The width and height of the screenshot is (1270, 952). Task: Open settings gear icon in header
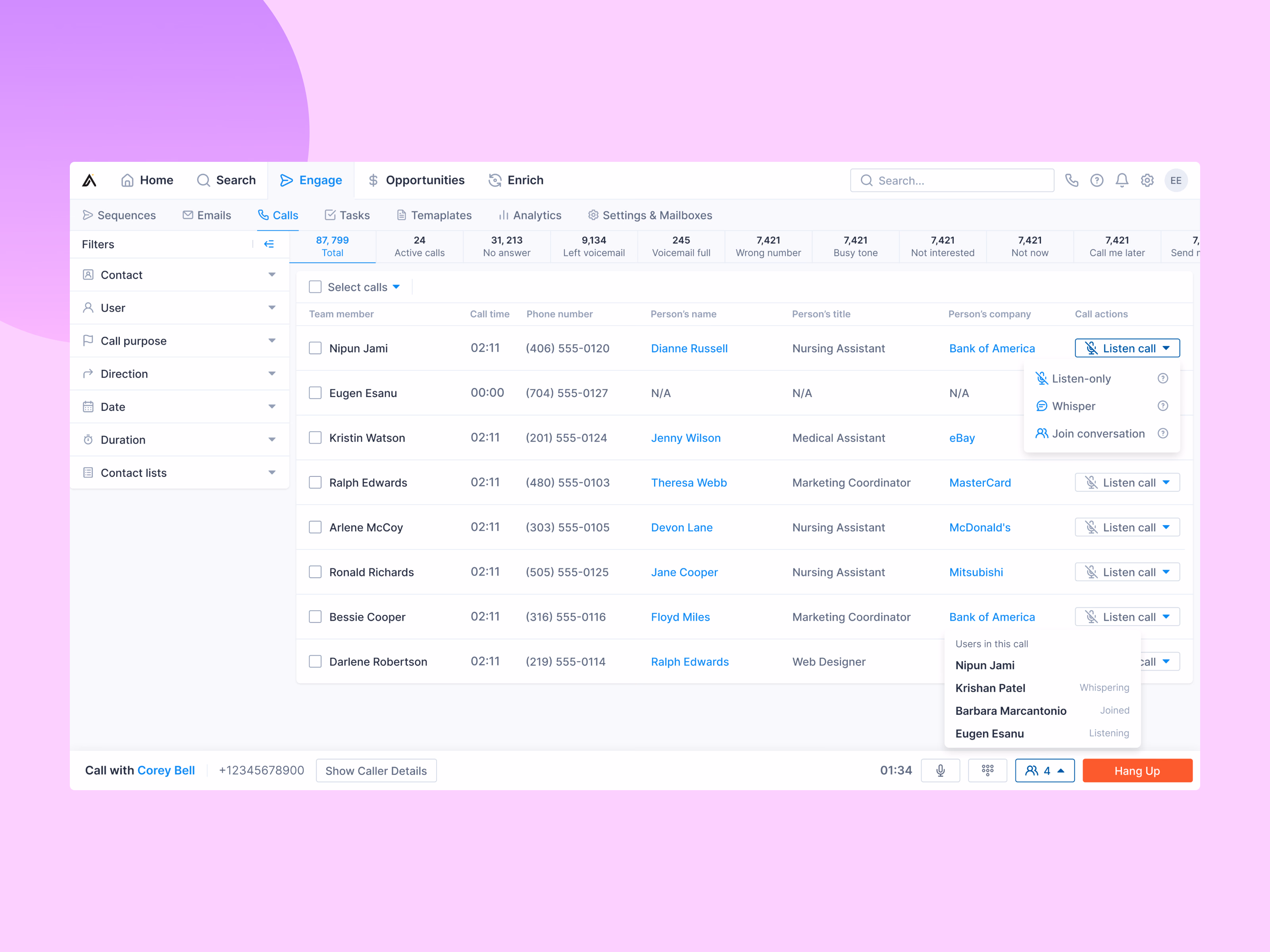(x=1147, y=180)
